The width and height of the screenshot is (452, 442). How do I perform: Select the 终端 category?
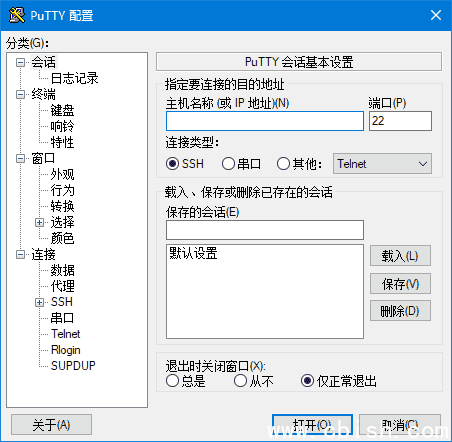pos(44,94)
